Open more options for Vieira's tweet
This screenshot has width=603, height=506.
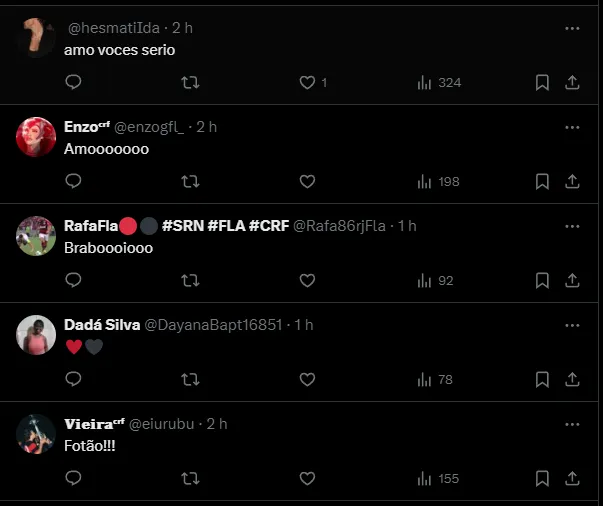572,424
